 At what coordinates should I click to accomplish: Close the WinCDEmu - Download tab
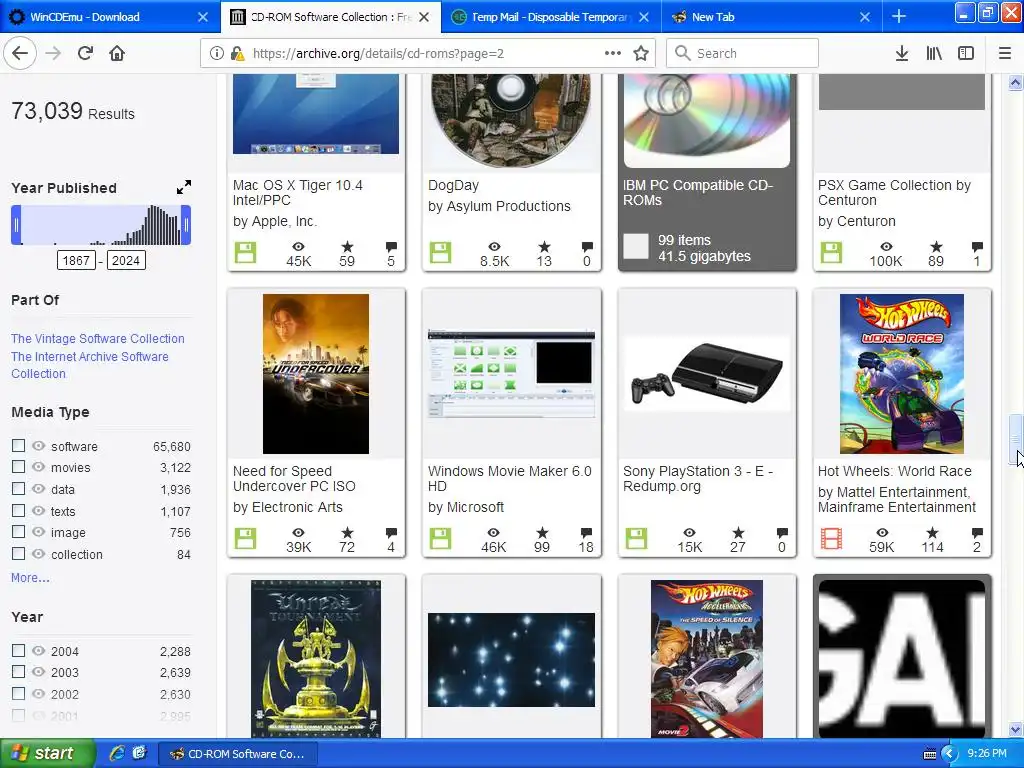coord(202,17)
